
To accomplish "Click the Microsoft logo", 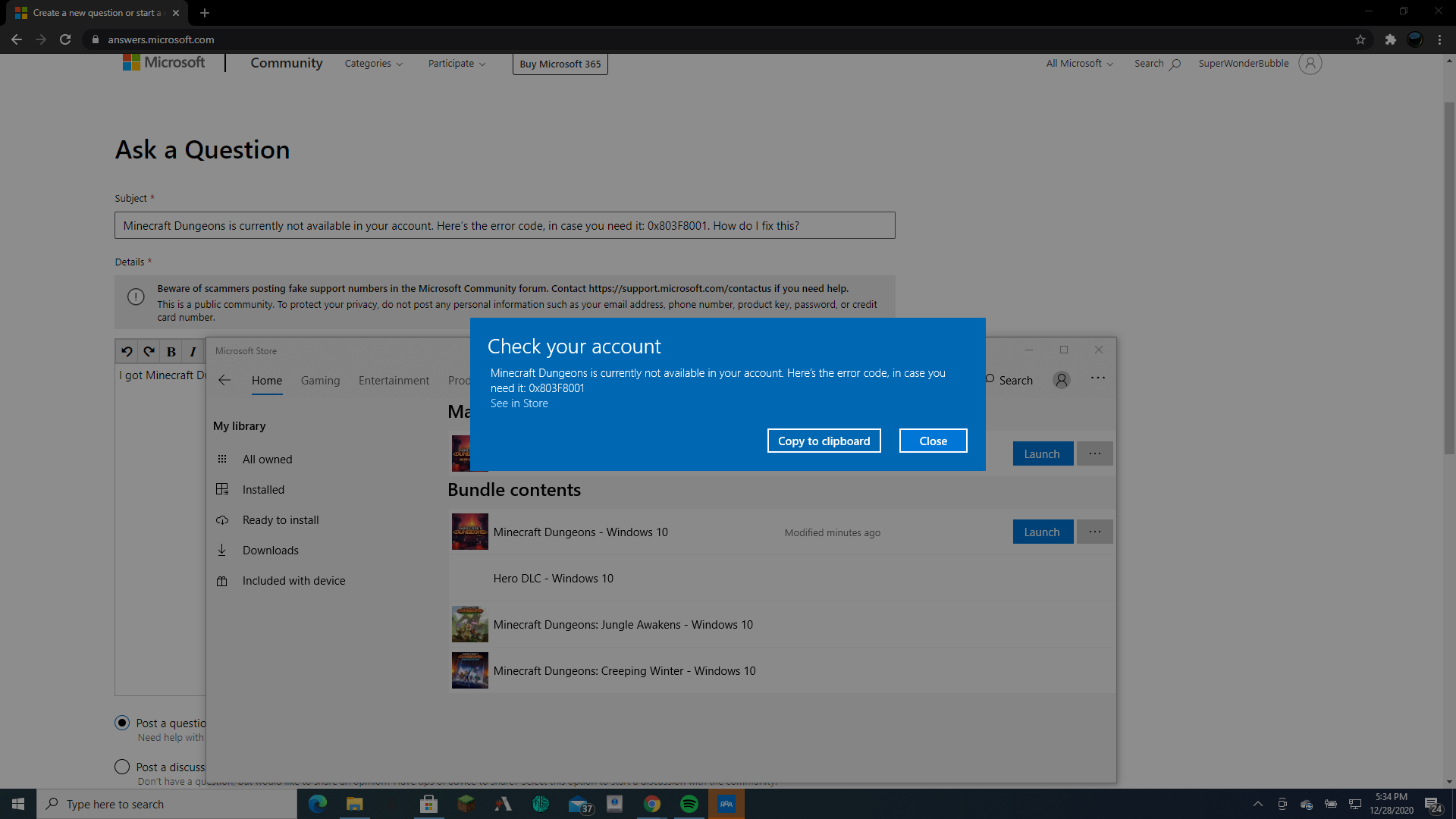I will coord(164,62).
